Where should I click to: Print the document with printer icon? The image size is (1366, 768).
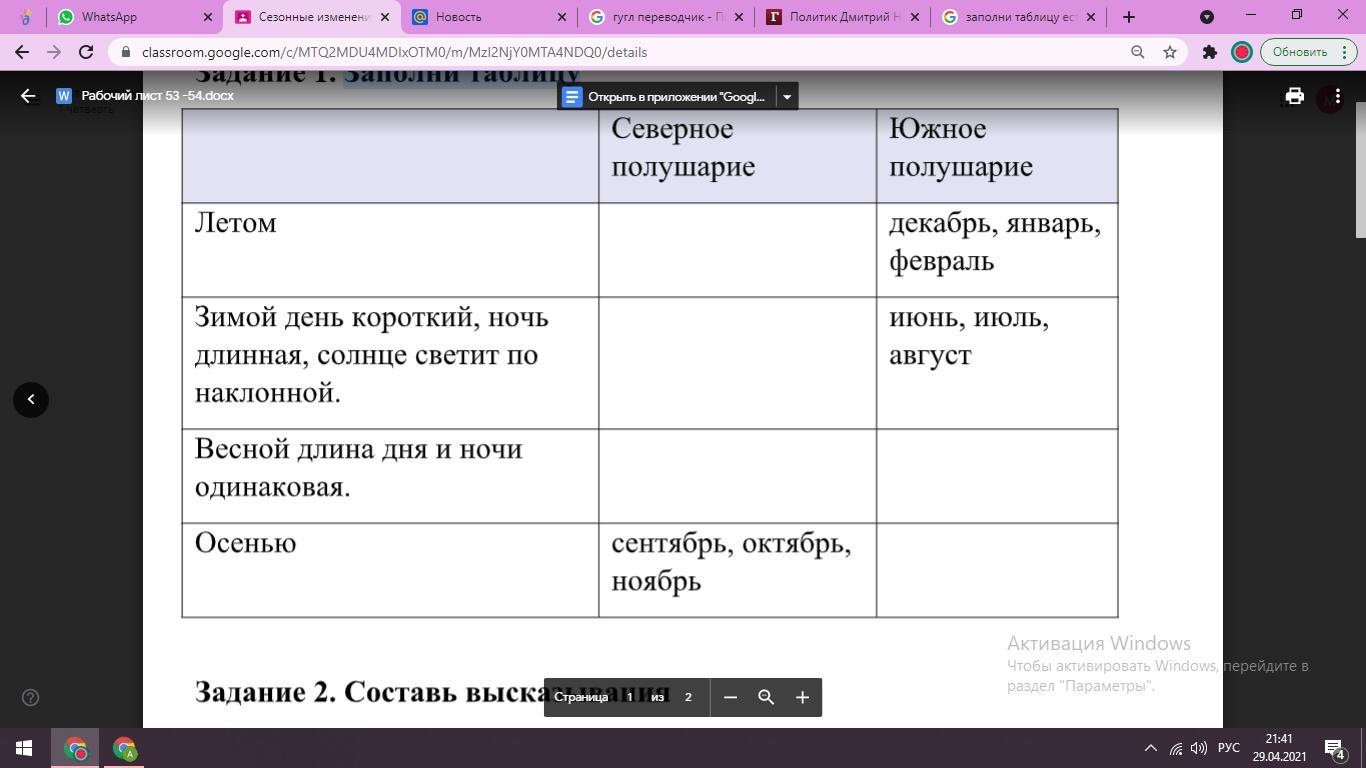(x=1294, y=96)
